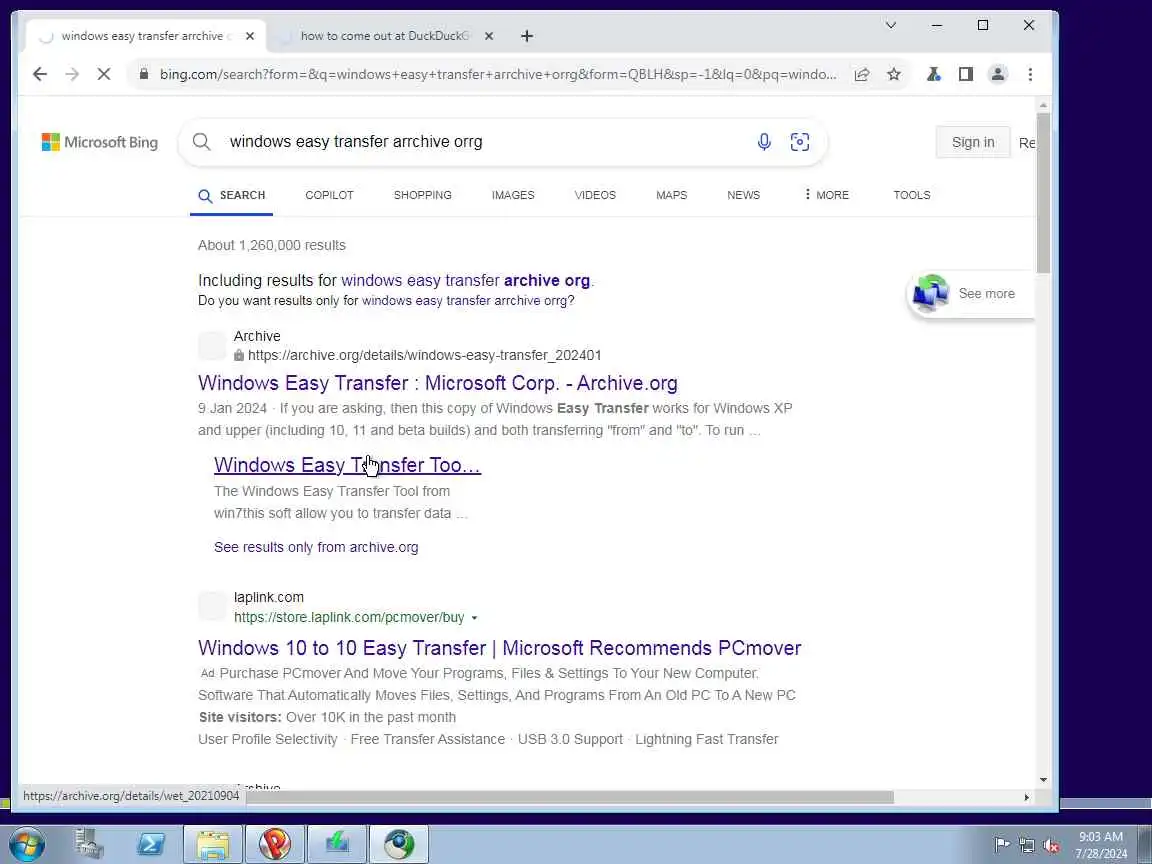Click the red P application taskbar icon

click(274, 844)
